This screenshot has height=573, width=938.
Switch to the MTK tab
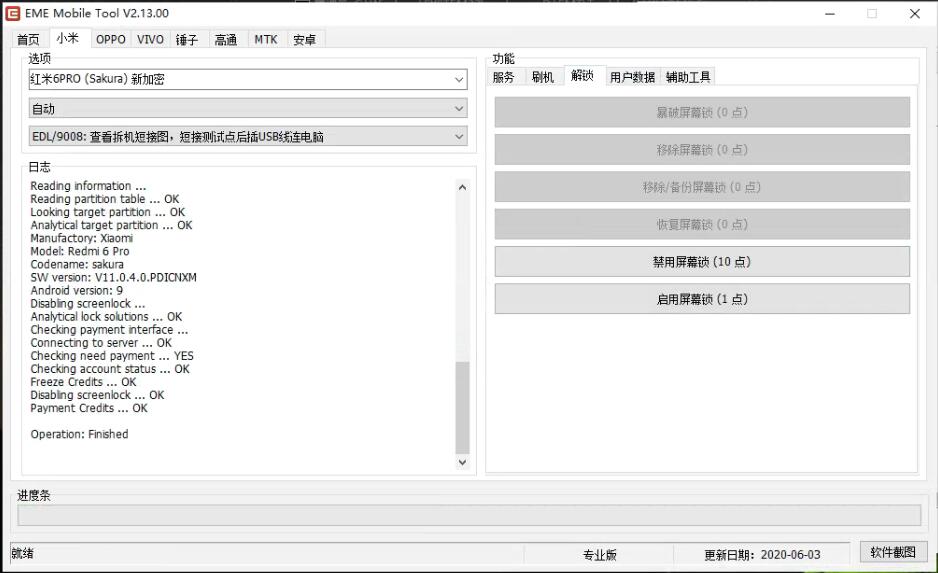pyautogui.click(x=266, y=39)
